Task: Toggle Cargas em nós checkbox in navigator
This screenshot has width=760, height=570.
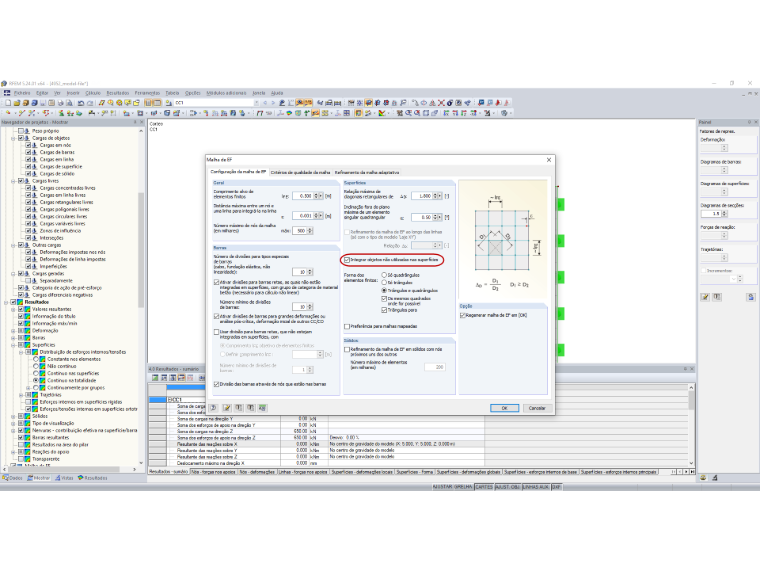Action: 28,145
